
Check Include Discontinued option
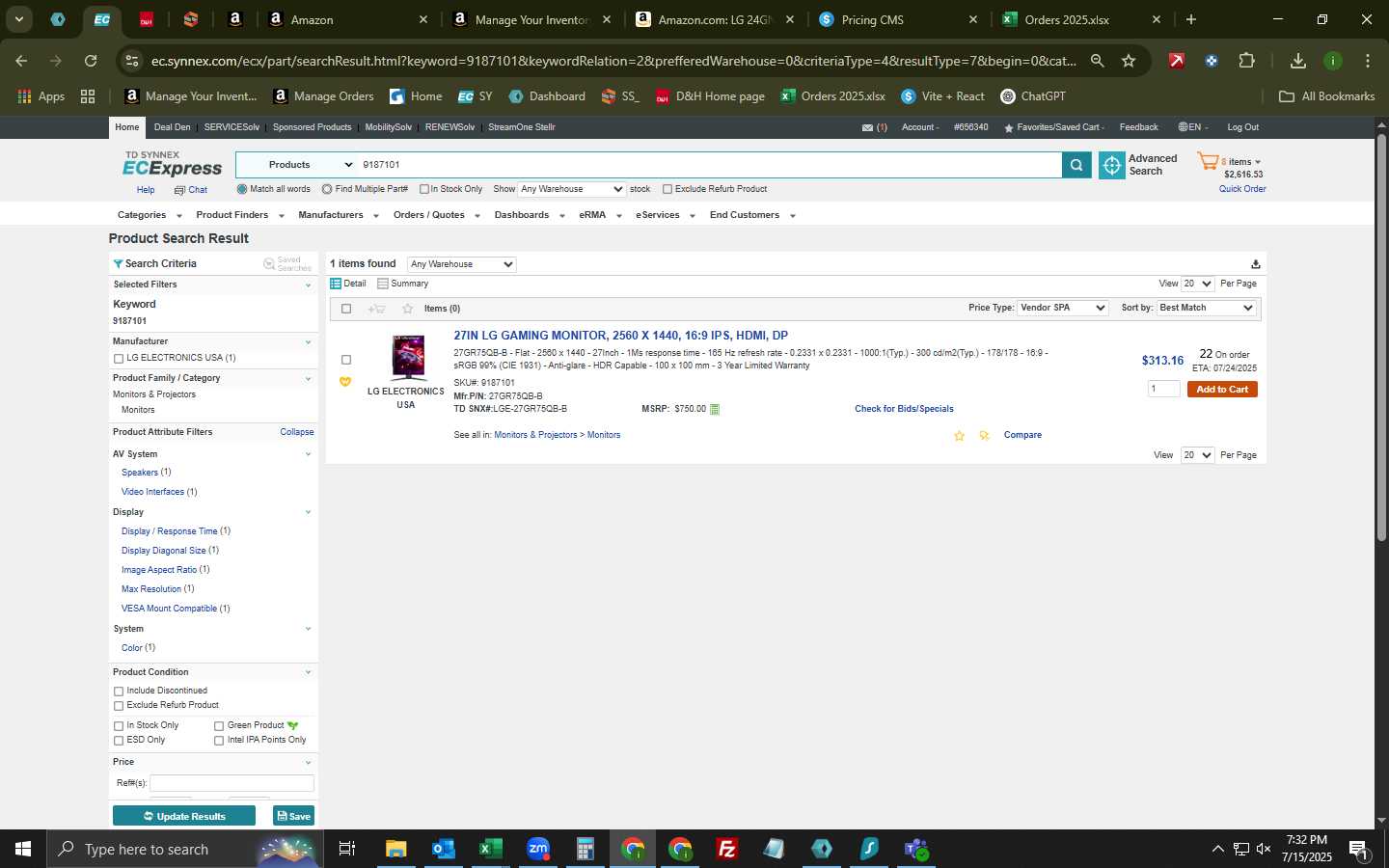click(119, 692)
